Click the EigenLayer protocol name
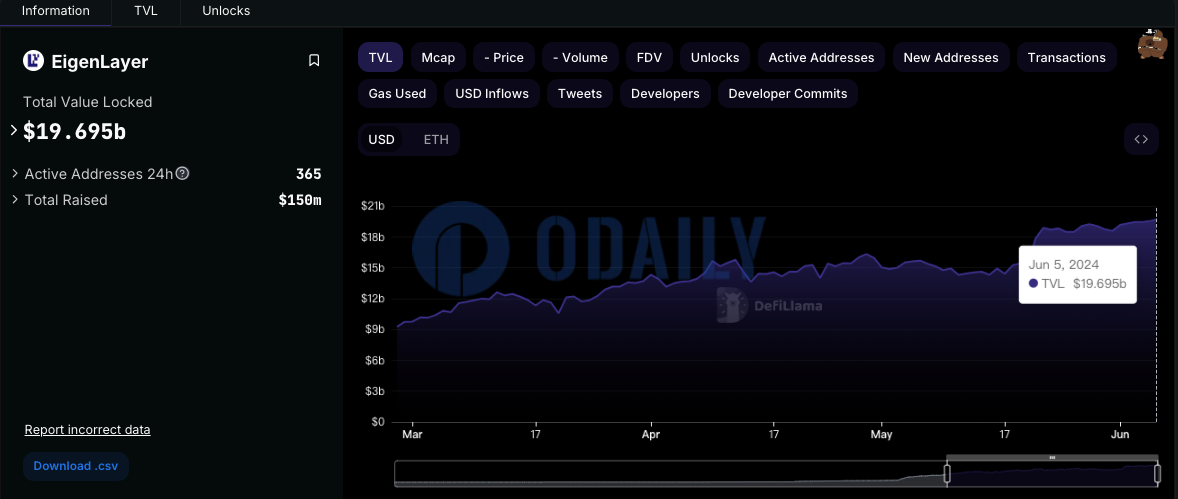 [99, 62]
